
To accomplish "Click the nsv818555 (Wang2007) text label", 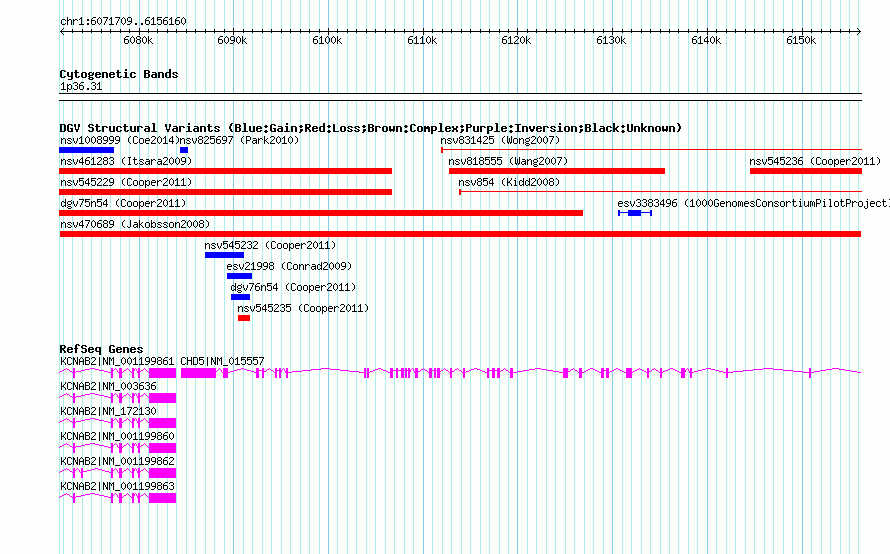I will pos(508,161).
